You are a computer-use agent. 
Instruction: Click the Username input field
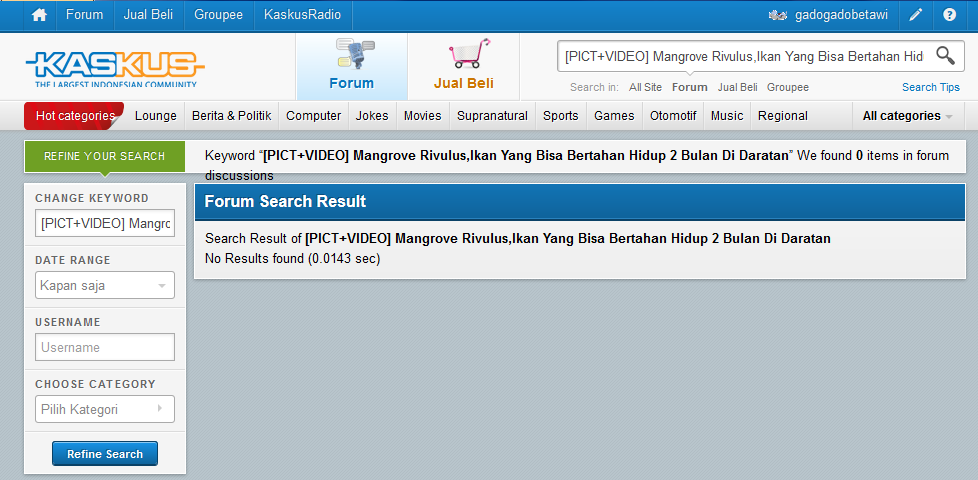105,347
